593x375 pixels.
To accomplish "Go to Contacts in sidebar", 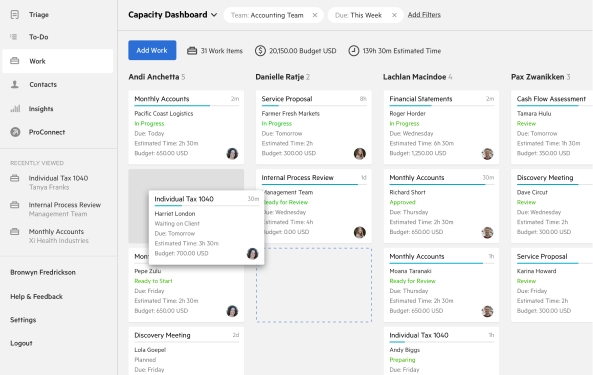I will [43, 85].
